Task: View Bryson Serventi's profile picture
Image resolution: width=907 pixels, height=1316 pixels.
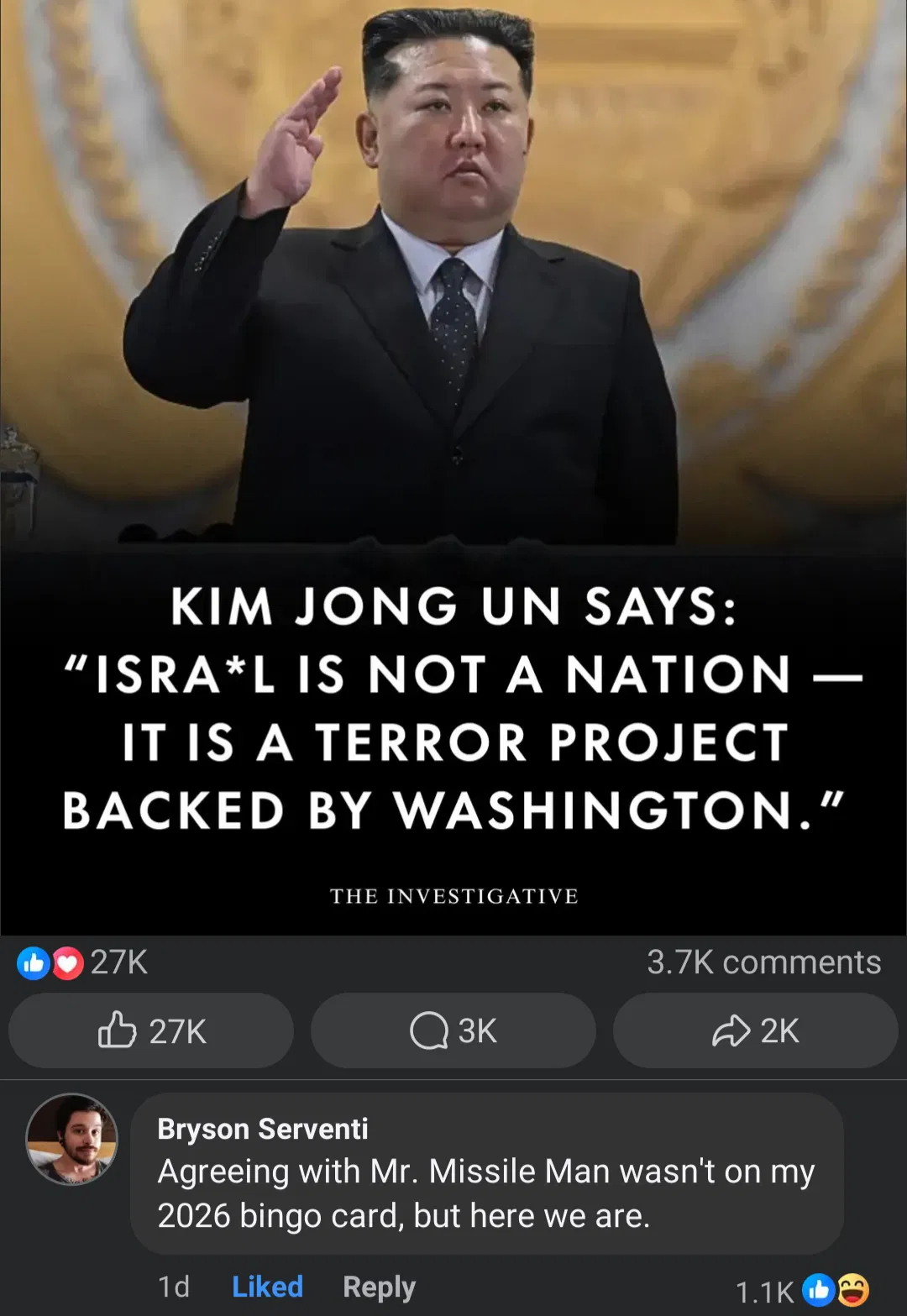Action: 72,1140
